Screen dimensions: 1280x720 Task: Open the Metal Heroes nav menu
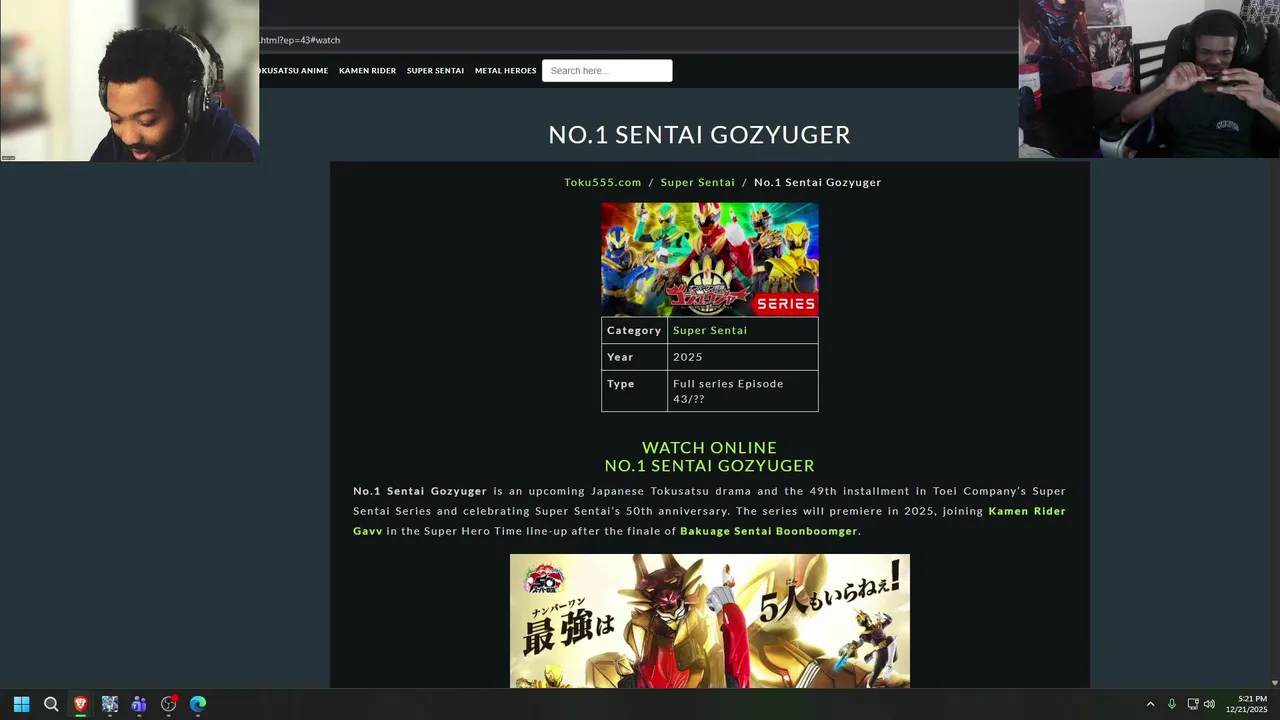pyautogui.click(x=505, y=71)
